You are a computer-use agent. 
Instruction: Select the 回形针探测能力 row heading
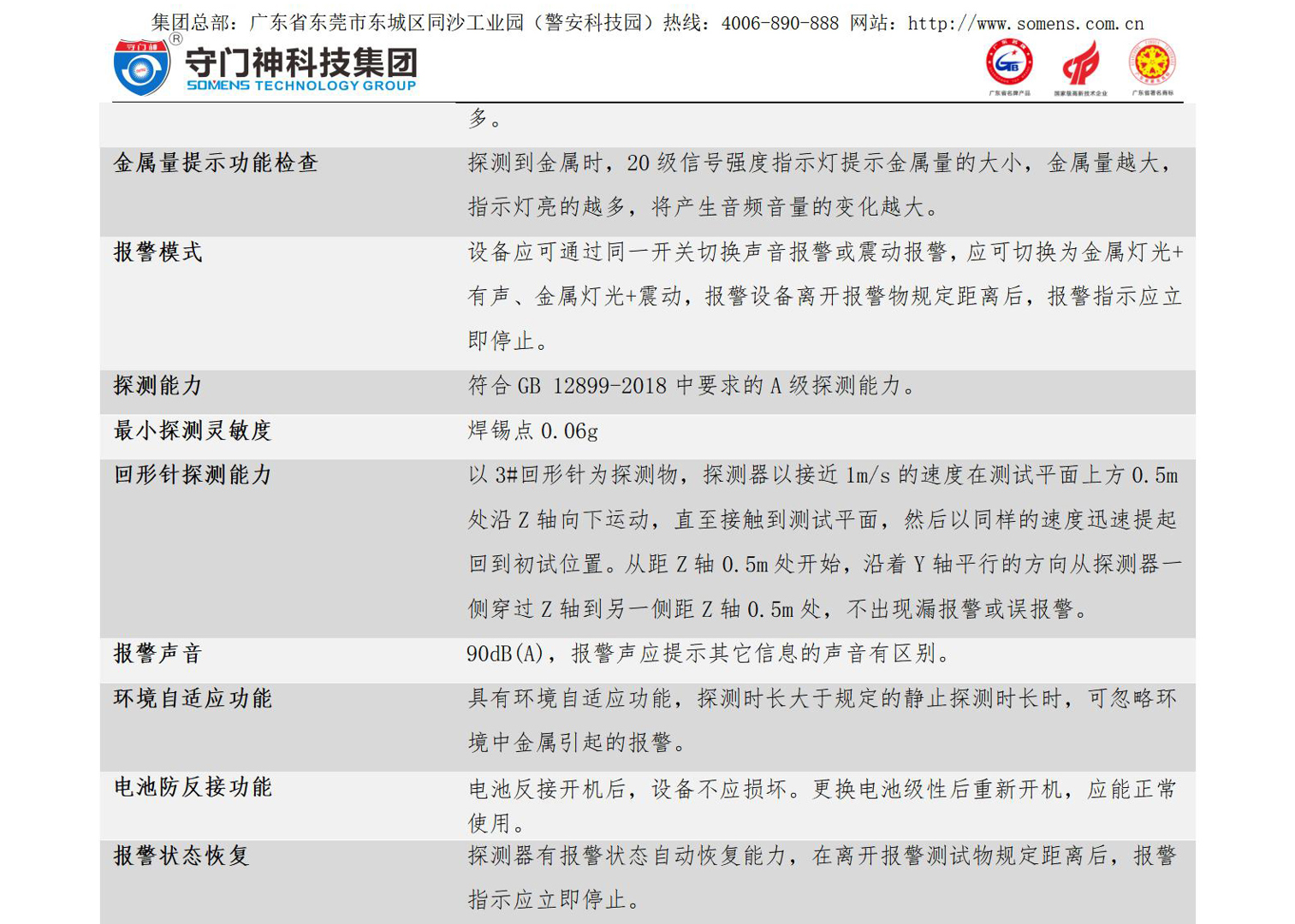pyautogui.click(x=193, y=475)
